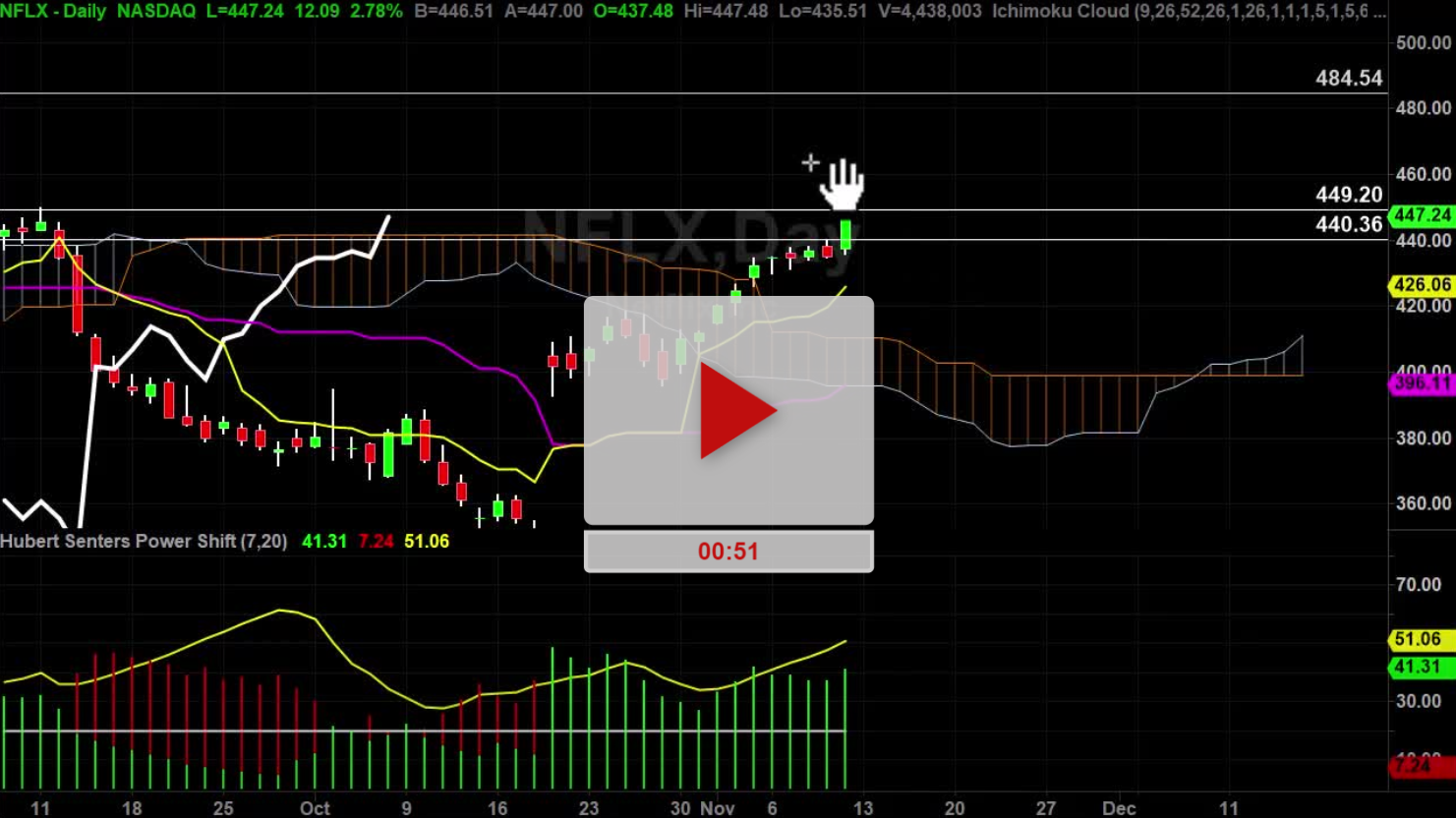Seek the video using the progress bar
1456x818 pixels.
click(x=728, y=551)
